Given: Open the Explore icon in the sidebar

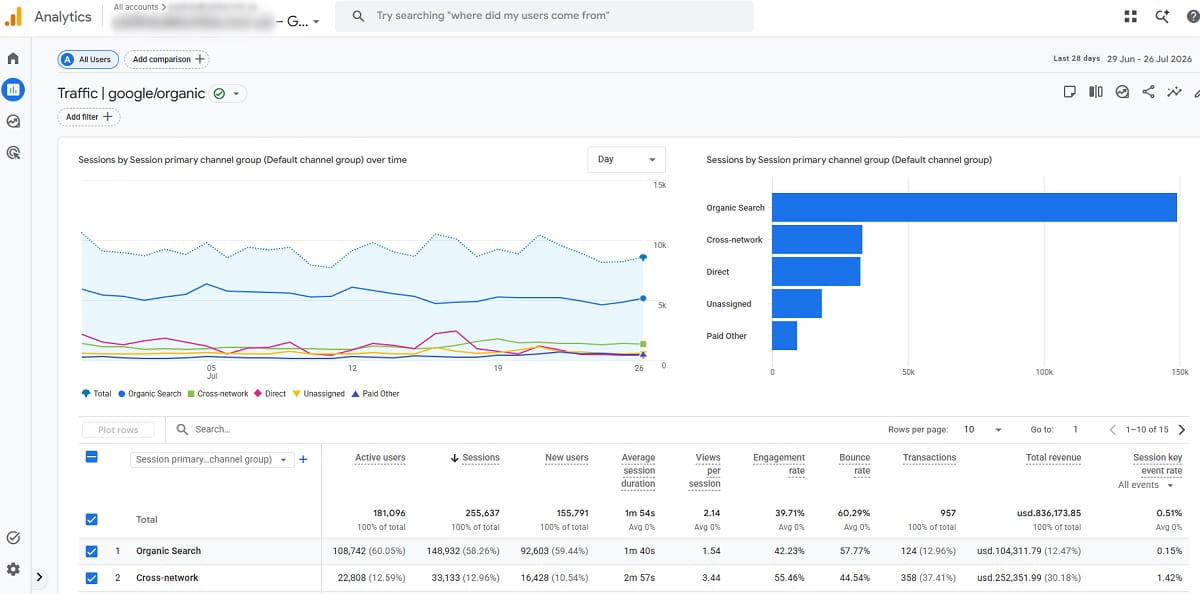Looking at the screenshot, I should pyautogui.click(x=13, y=121).
